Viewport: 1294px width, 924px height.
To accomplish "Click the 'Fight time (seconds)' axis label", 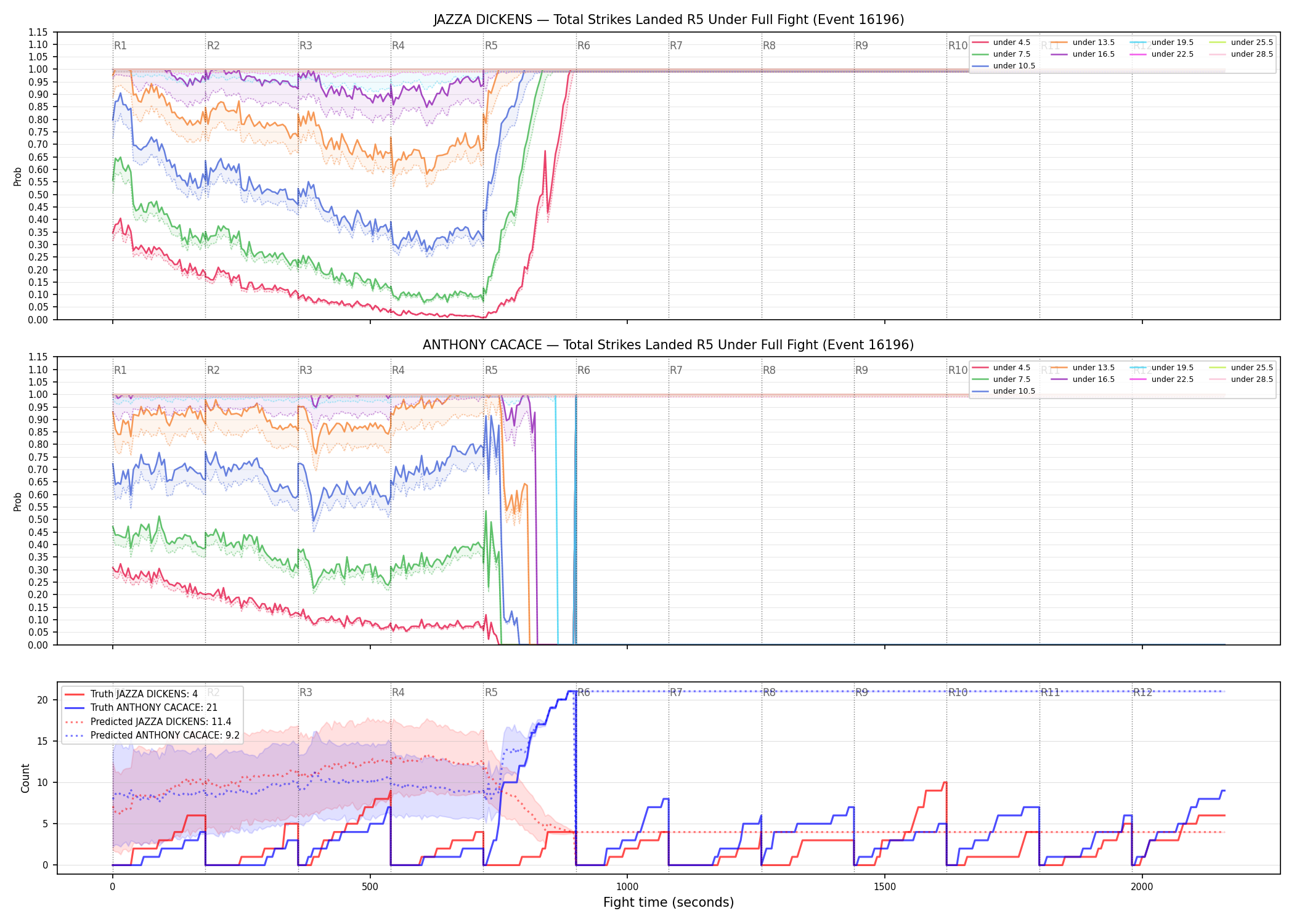I will [x=669, y=902].
